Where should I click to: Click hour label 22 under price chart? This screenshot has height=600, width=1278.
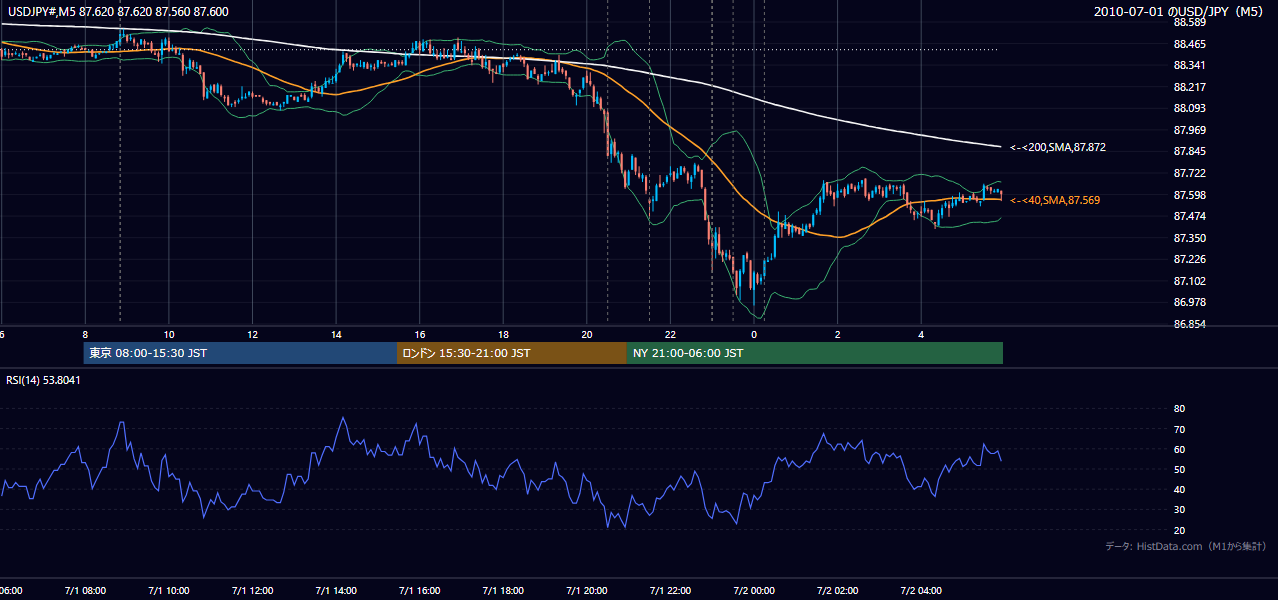pos(671,335)
